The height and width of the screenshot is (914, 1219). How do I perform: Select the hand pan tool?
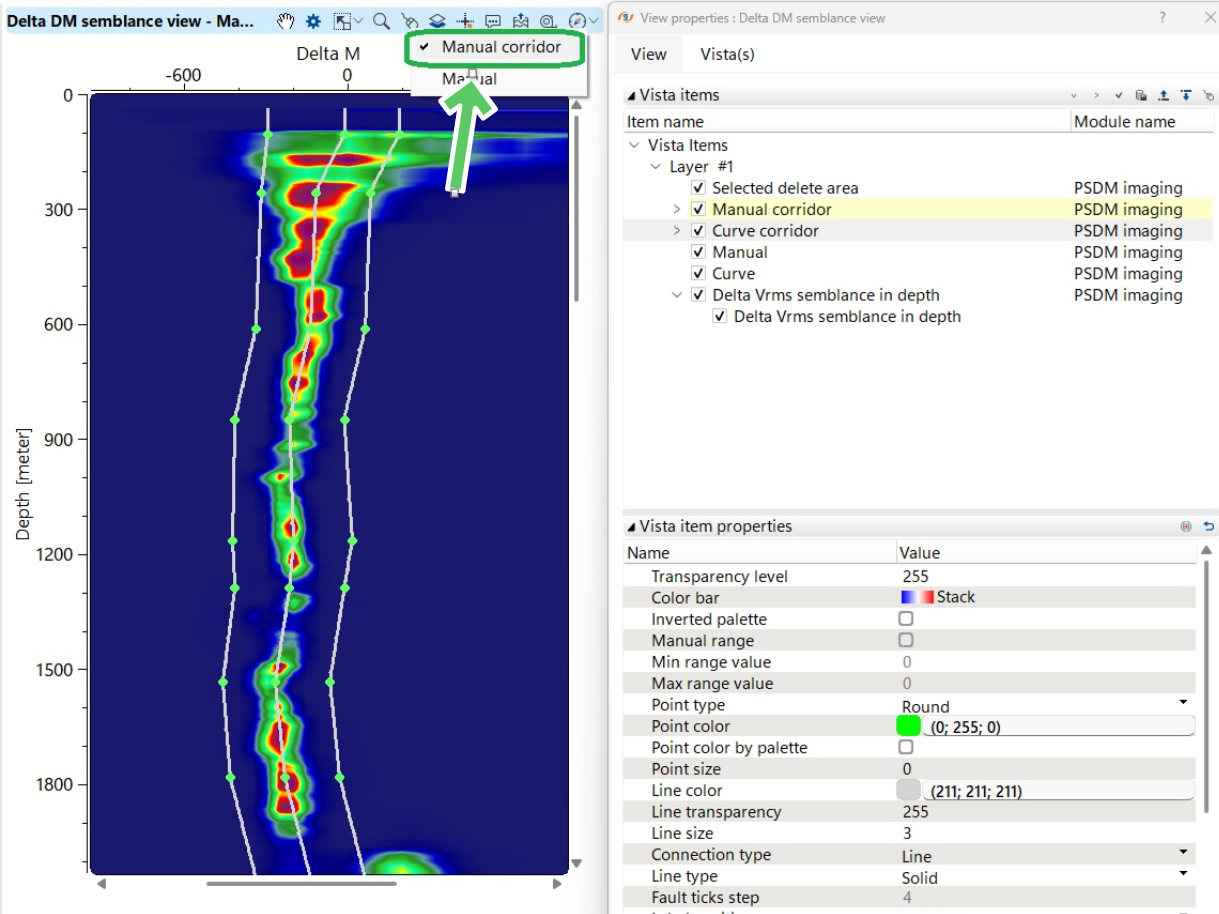[286, 20]
